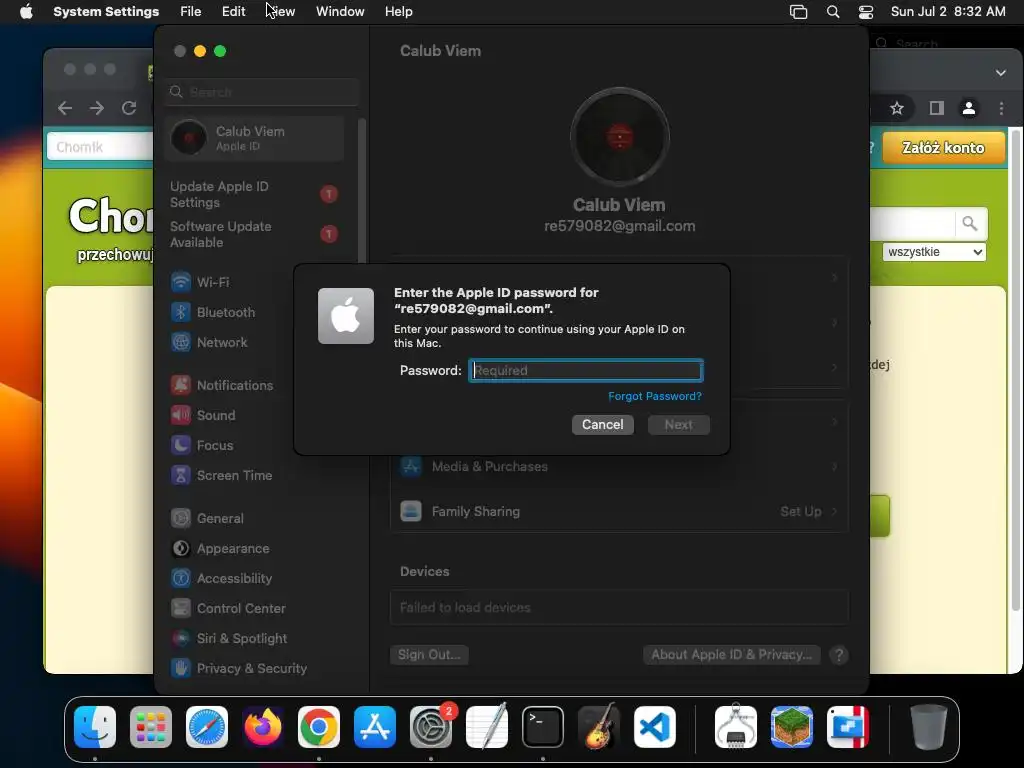Bookmark page with Chrome star icon
This screenshot has height=768, width=1024.
(x=897, y=108)
